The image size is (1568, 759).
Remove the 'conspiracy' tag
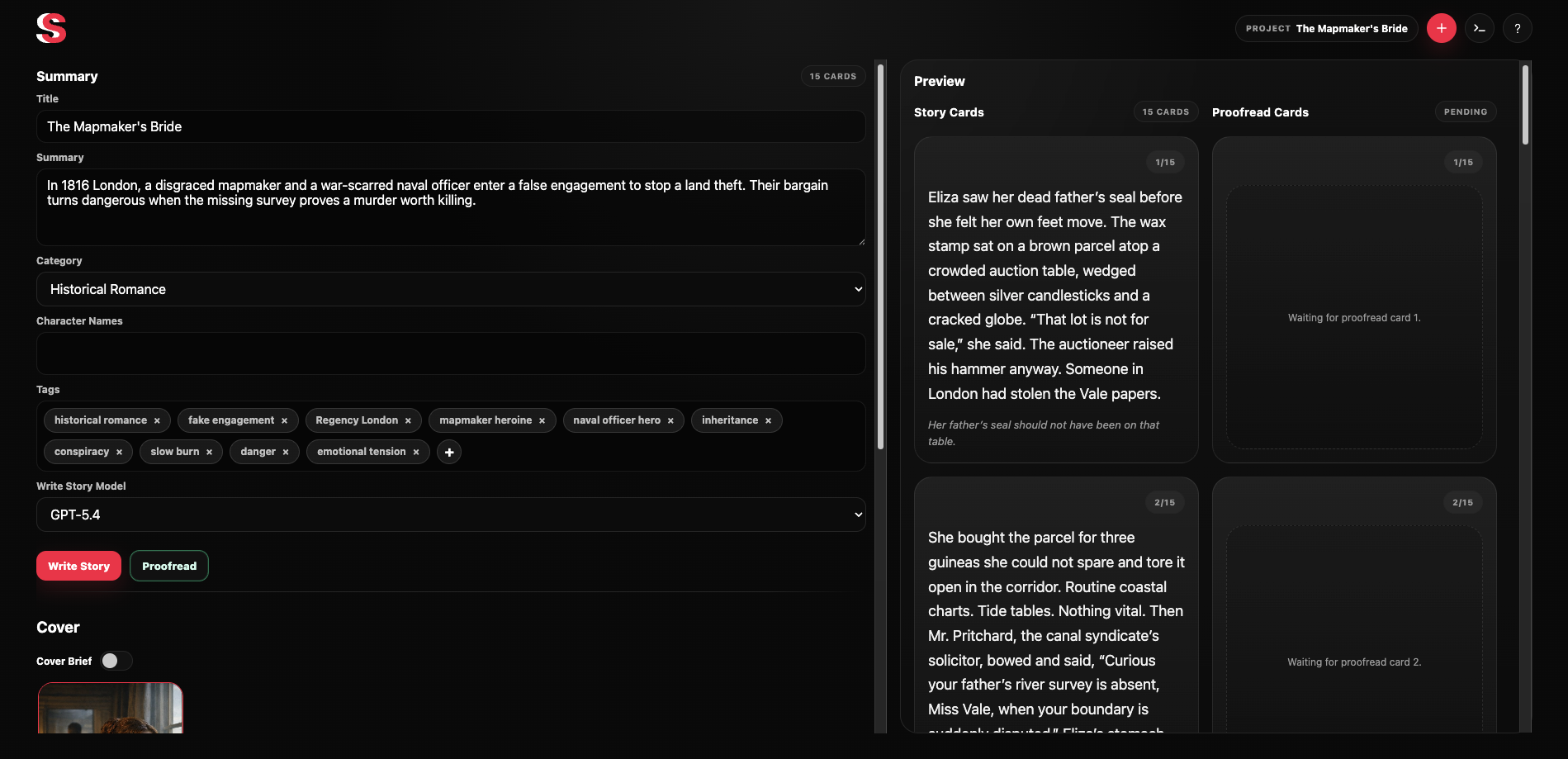[119, 452]
